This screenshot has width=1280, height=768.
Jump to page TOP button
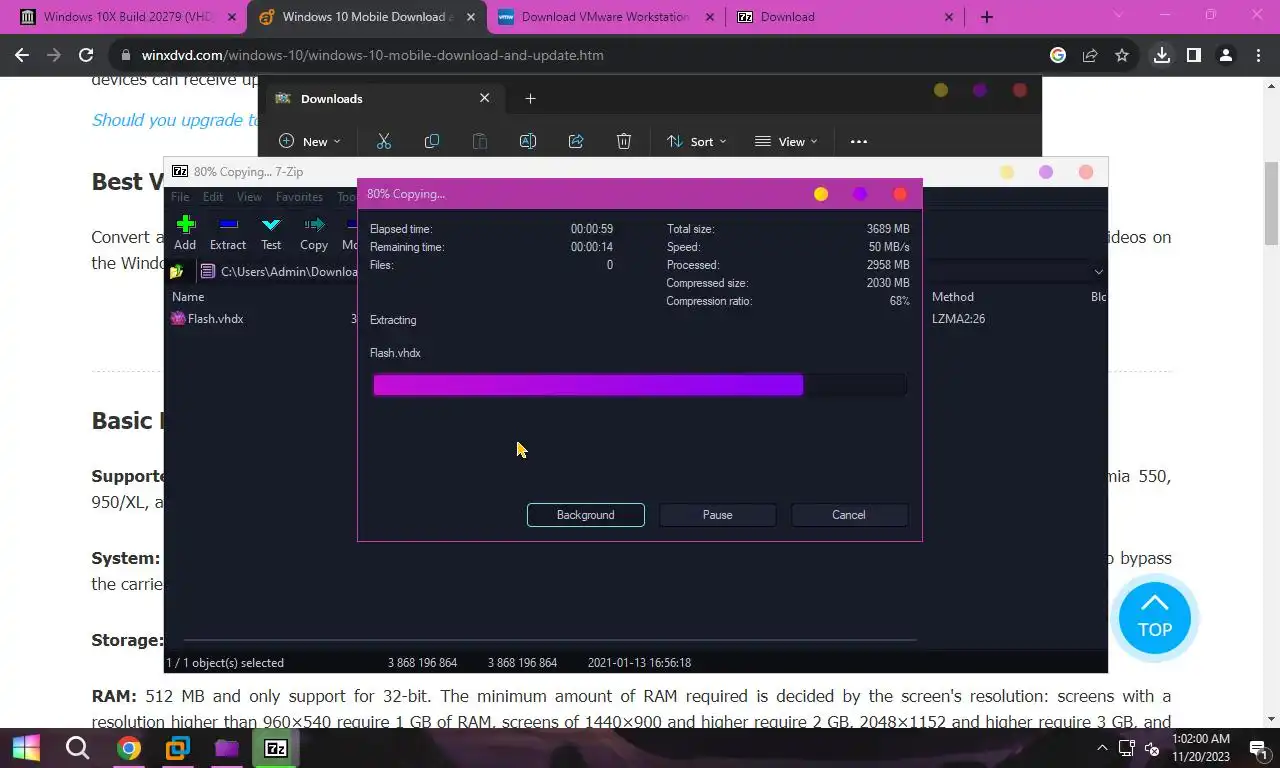[1154, 617]
